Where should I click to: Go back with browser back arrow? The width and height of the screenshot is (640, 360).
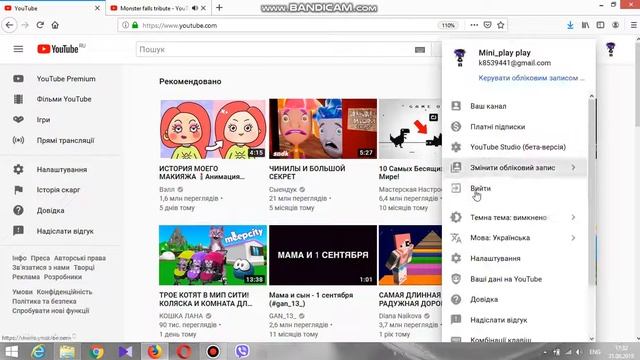point(9,25)
